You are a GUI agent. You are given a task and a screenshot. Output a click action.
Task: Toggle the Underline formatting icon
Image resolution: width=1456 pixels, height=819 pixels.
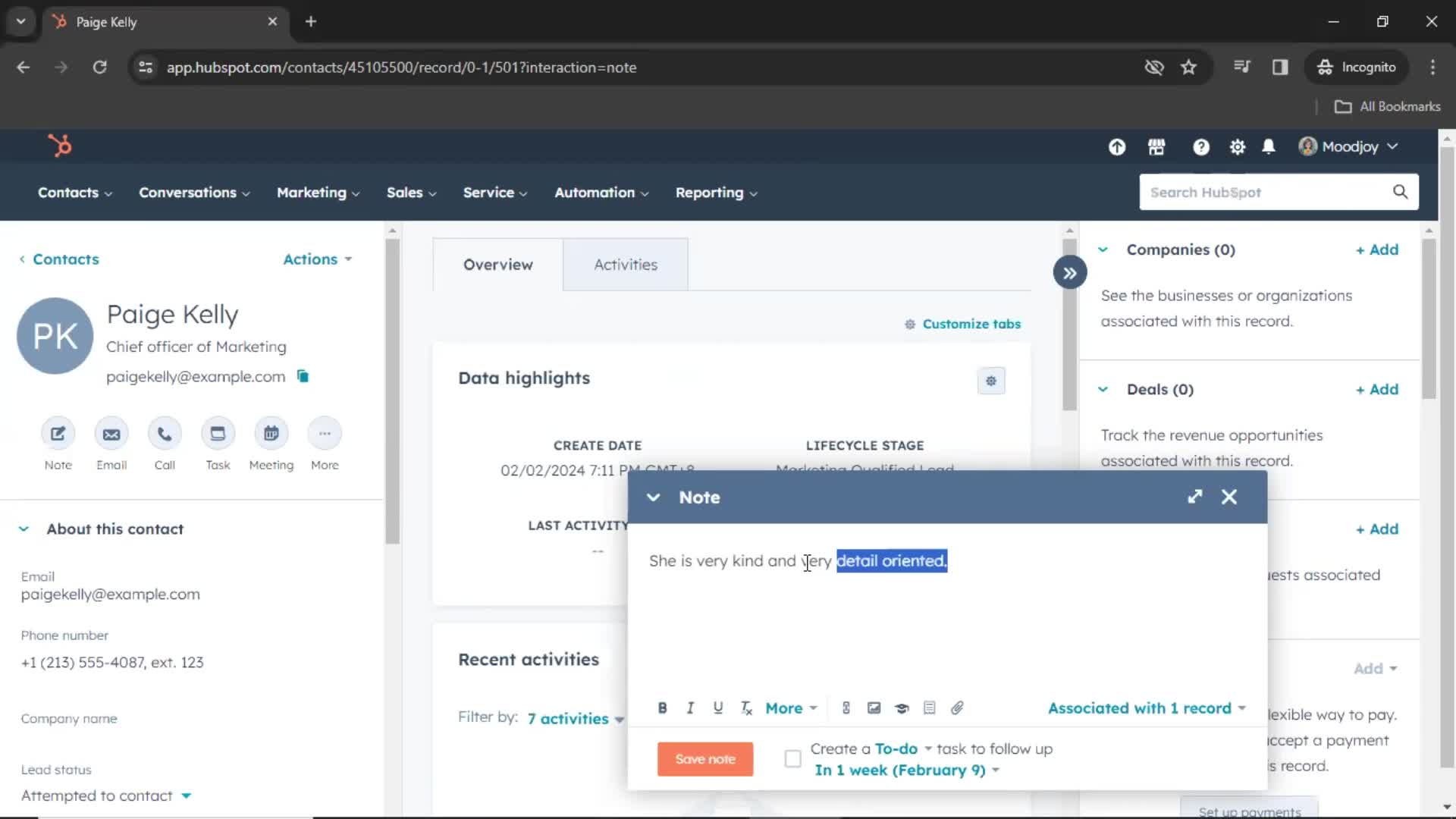[x=718, y=708]
